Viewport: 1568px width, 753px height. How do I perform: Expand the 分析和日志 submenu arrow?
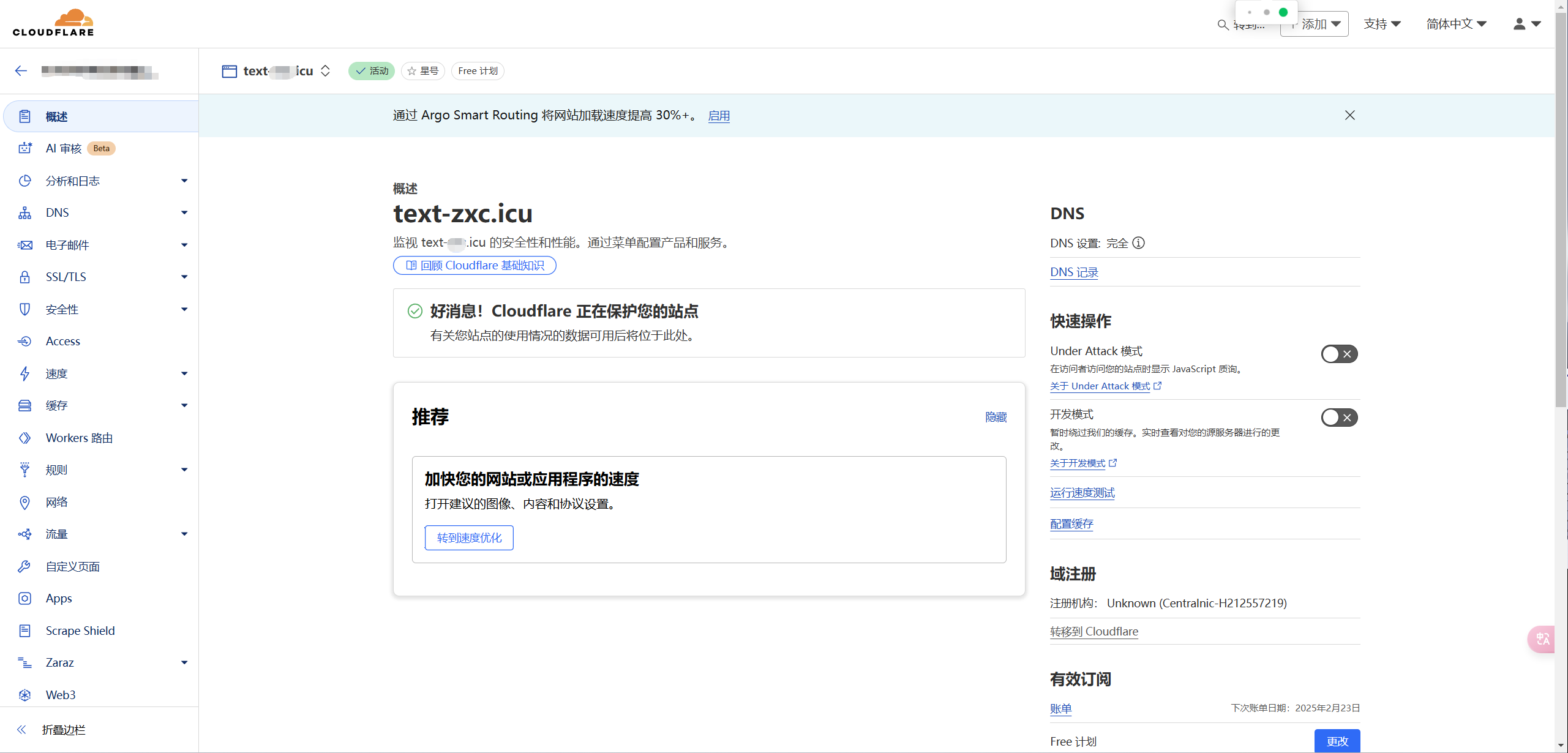[x=184, y=181]
